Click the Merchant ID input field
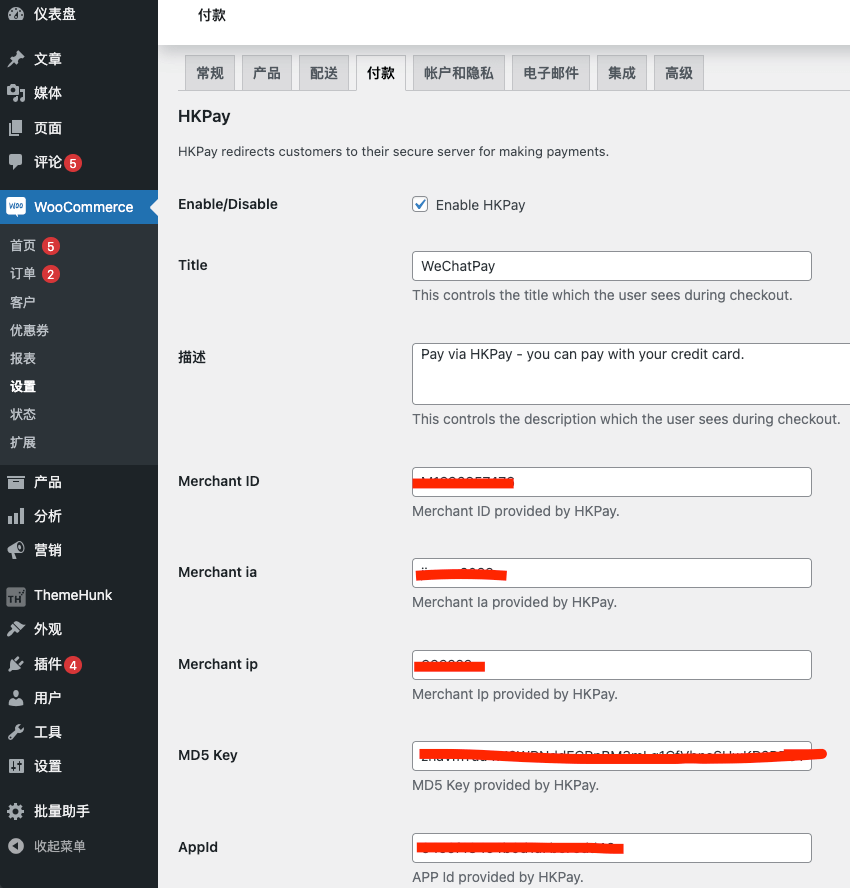Screen dimensions: 850x888 coord(612,482)
